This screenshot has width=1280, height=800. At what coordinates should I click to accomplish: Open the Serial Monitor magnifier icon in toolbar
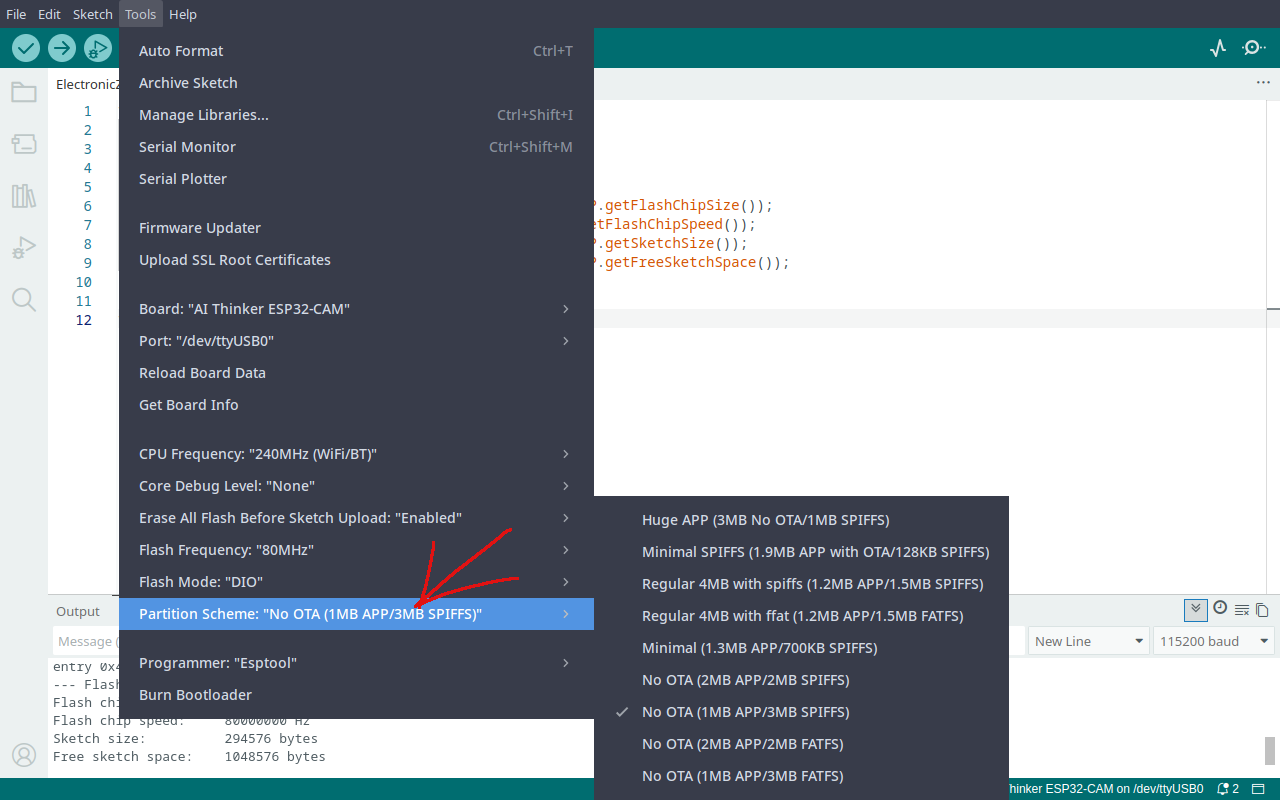pyautogui.click(x=1254, y=47)
